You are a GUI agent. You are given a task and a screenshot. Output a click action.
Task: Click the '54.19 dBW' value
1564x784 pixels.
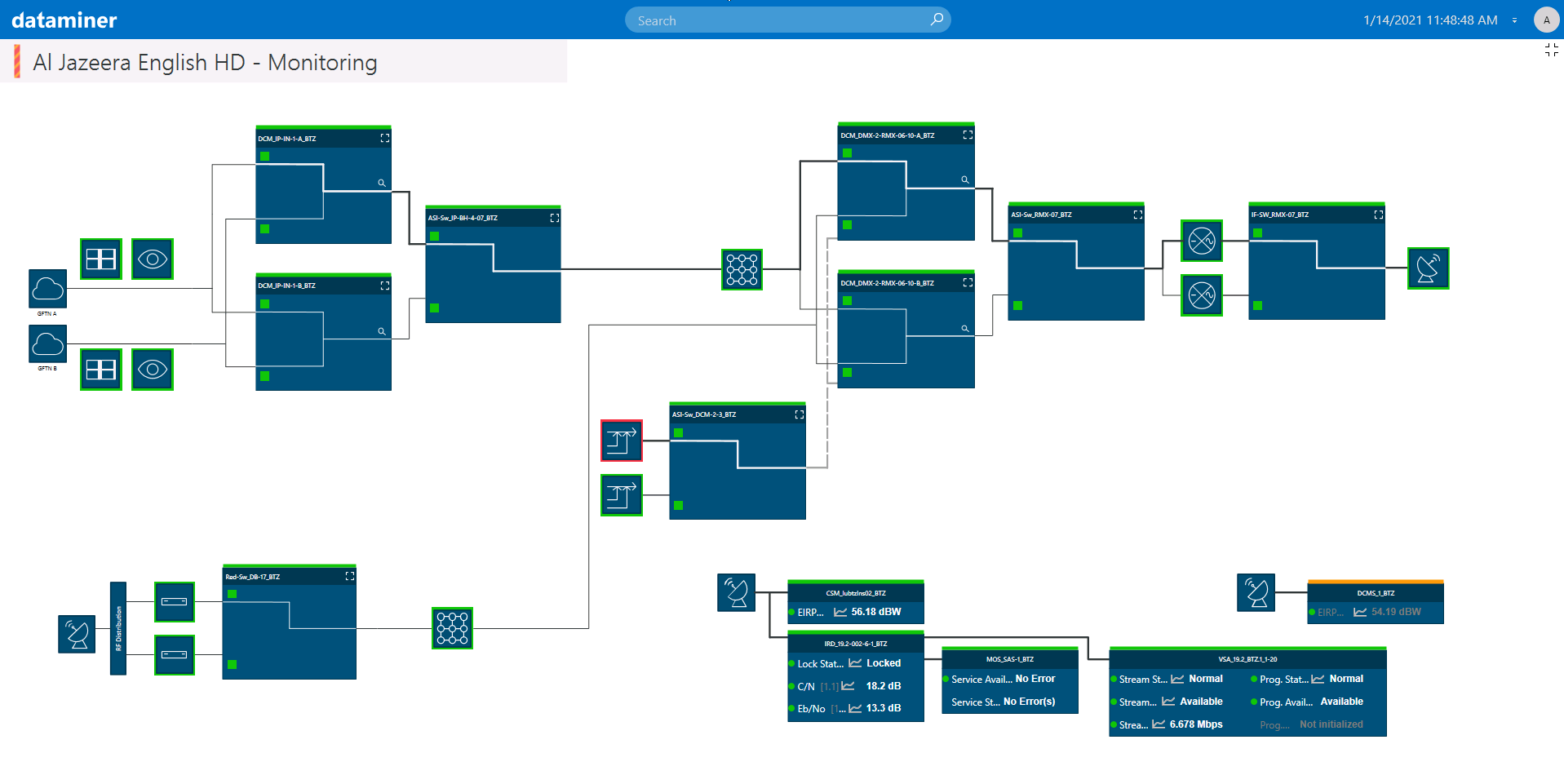pyautogui.click(x=1396, y=612)
